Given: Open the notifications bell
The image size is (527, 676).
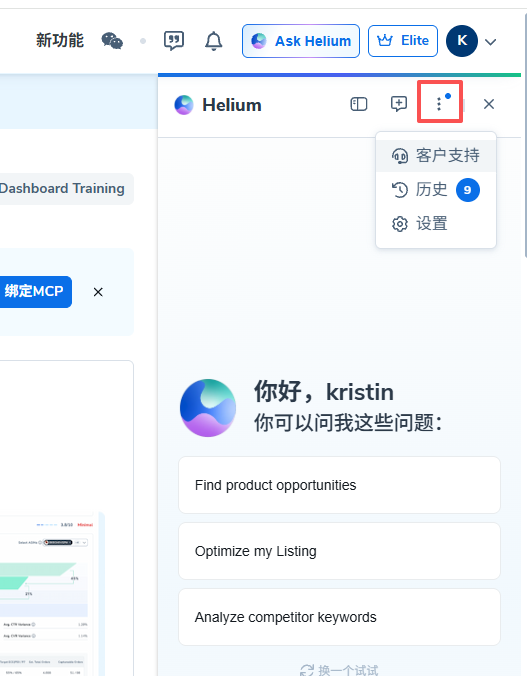Looking at the screenshot, I should pos(213,41).
